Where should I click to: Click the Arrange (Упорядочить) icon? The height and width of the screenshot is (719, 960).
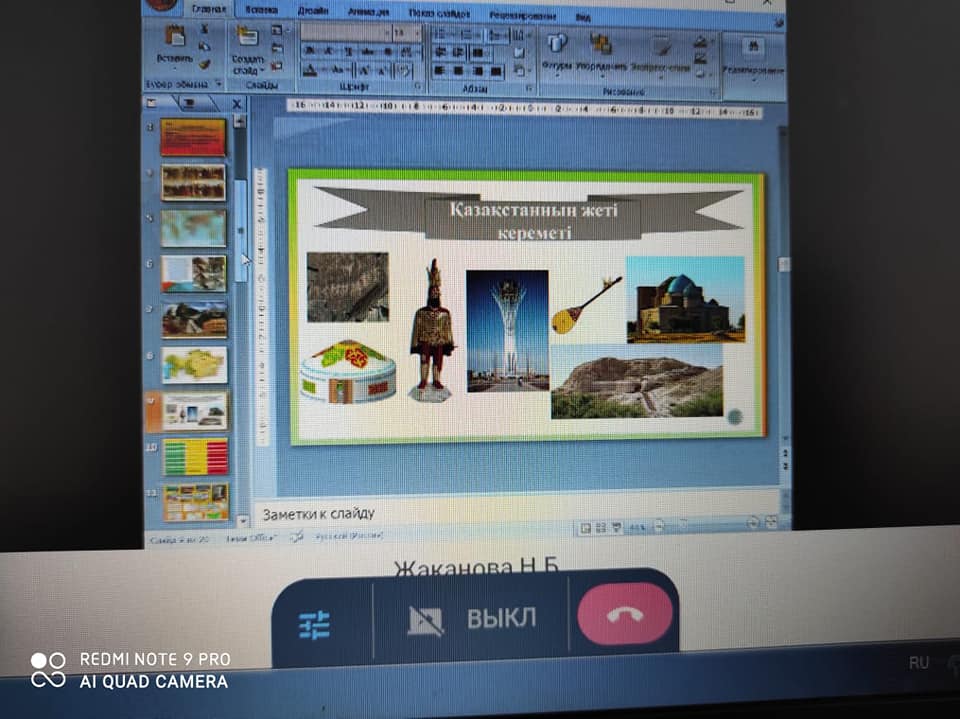pyautogui.click(x=601, y=45)
